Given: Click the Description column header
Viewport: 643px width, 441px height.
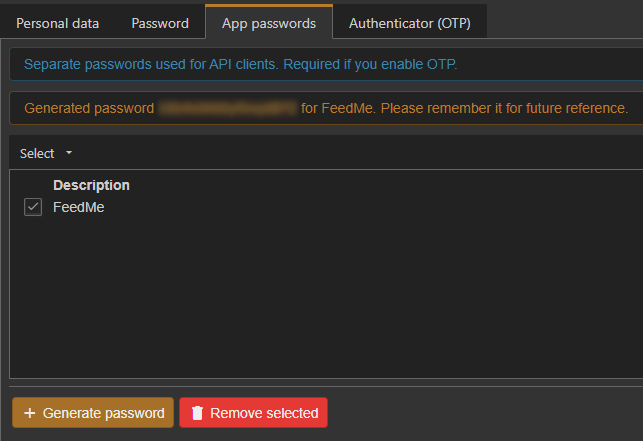Looking at the screenshot, I should click(x=91, y=185).
